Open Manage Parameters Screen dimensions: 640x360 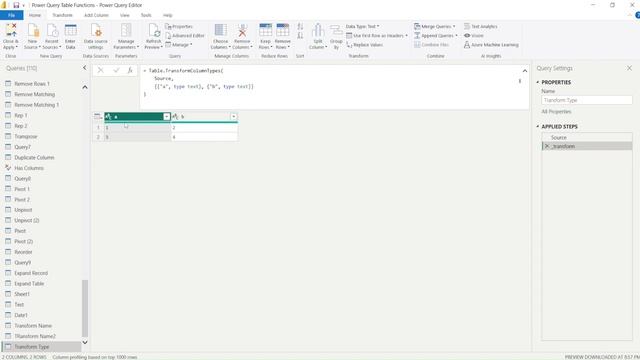point(126,36)
